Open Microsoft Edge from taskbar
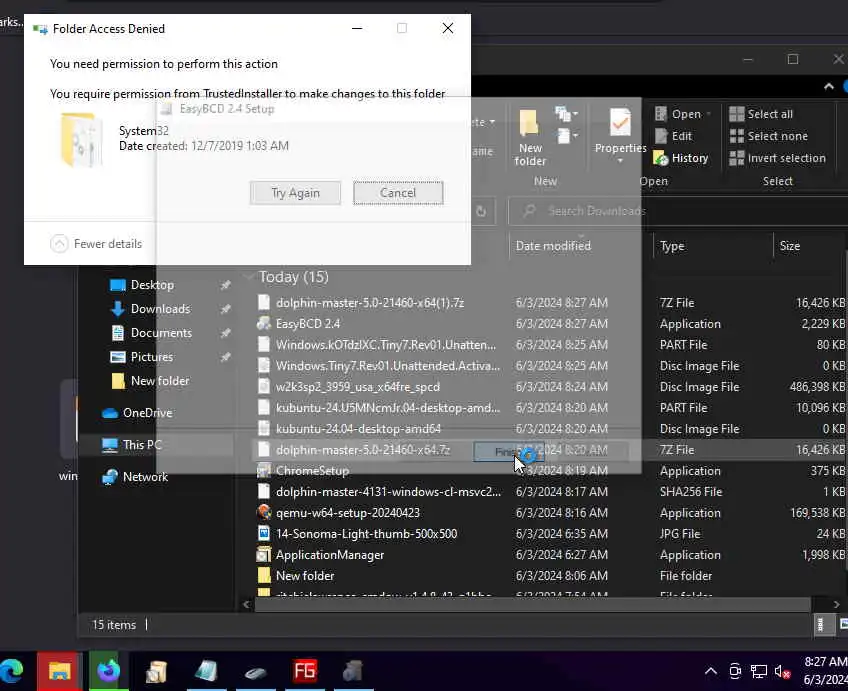Image resolution: width=848 pixels, height=691 pixels. coord(12,671)
